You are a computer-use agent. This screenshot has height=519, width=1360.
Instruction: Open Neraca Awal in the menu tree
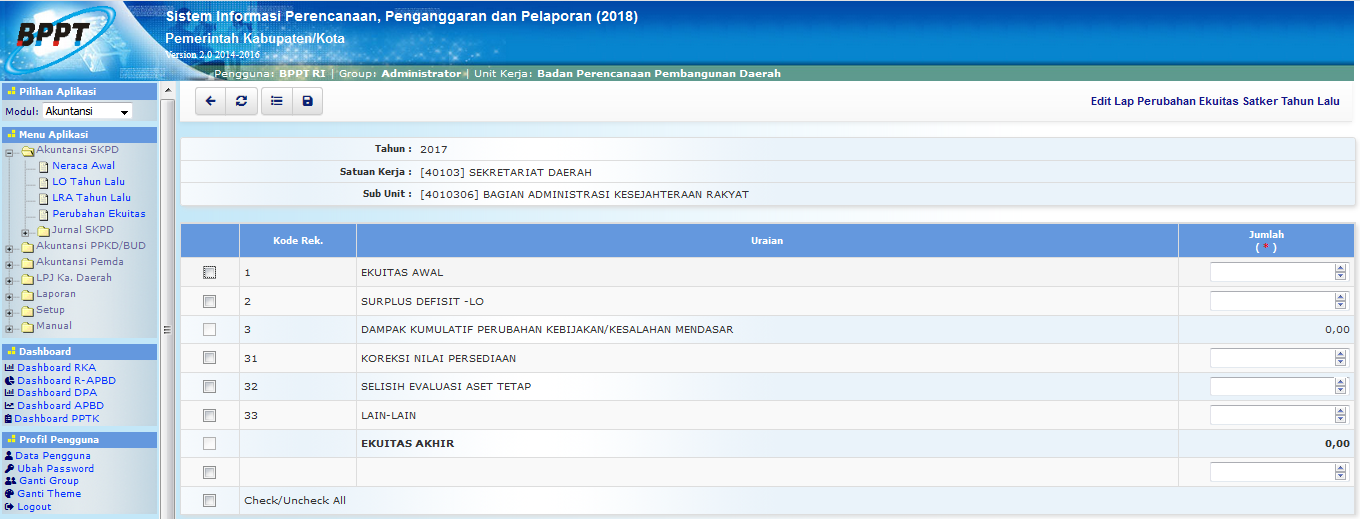tap(83, 166)
